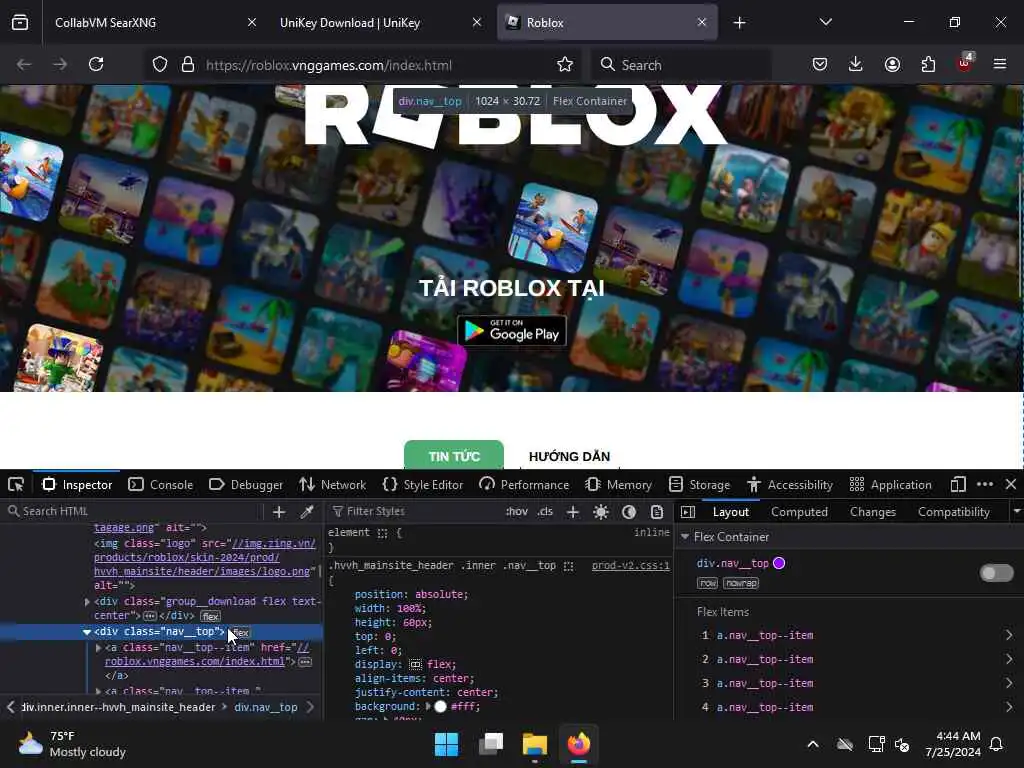
Task: Select flex item 2 a.nav__top--item
Action: coord(765,660)
